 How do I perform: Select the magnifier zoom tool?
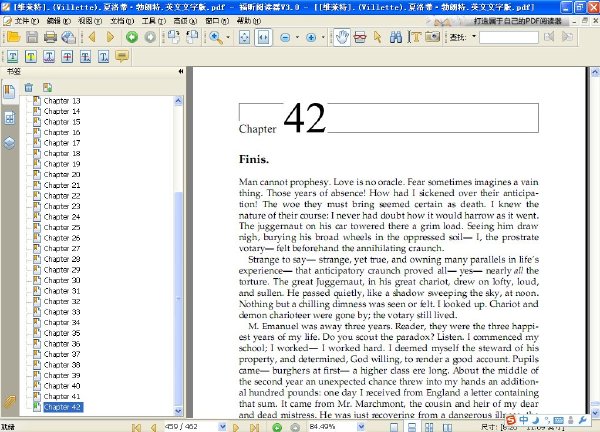[x=216, y=37]
